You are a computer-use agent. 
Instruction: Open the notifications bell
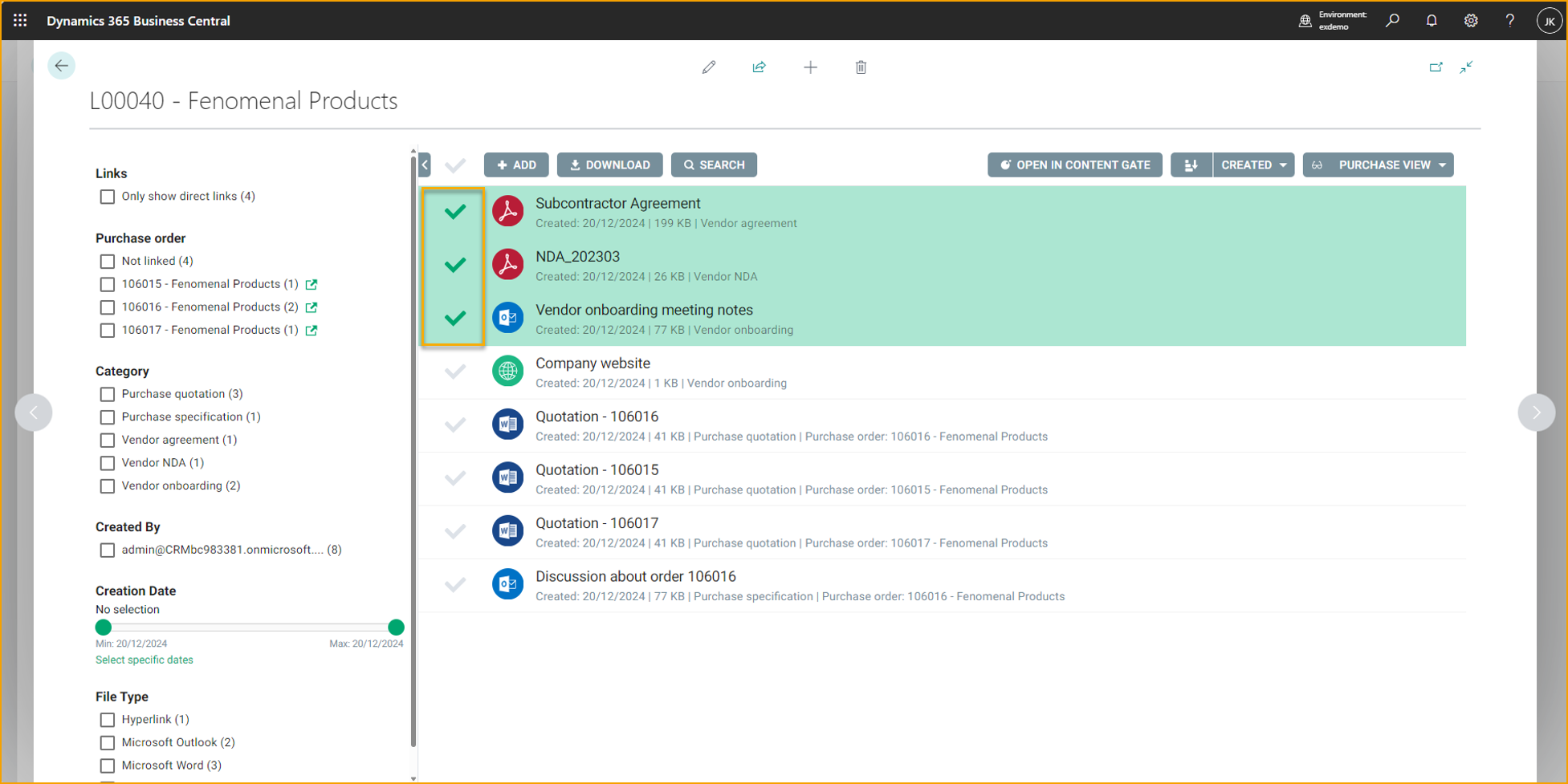tap(1432, 21)
